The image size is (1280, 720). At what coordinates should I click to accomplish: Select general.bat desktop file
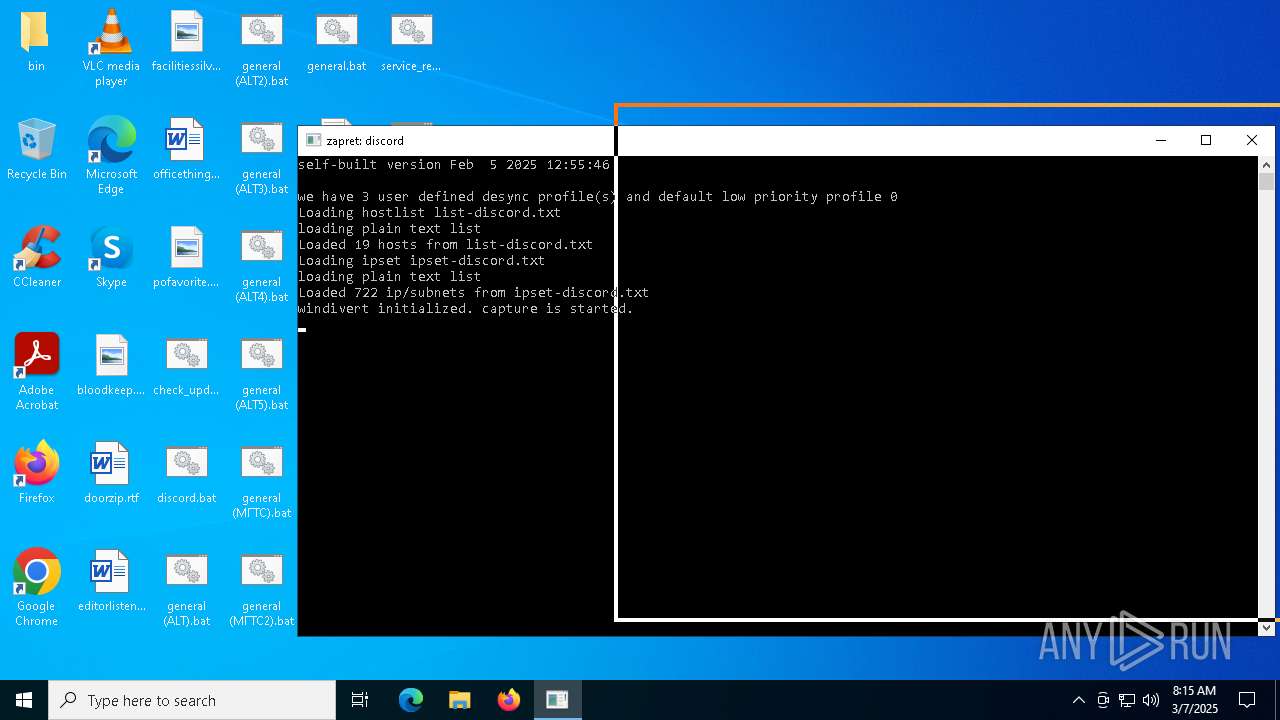coord(336,40)
